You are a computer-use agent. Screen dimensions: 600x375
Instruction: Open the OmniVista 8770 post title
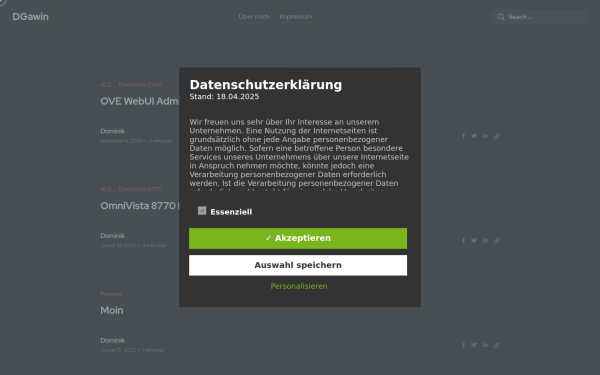[x=140, y=206]
